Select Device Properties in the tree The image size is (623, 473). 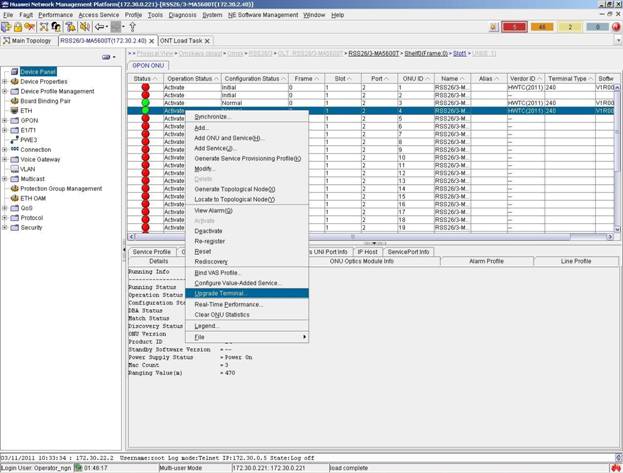point(44,81)
